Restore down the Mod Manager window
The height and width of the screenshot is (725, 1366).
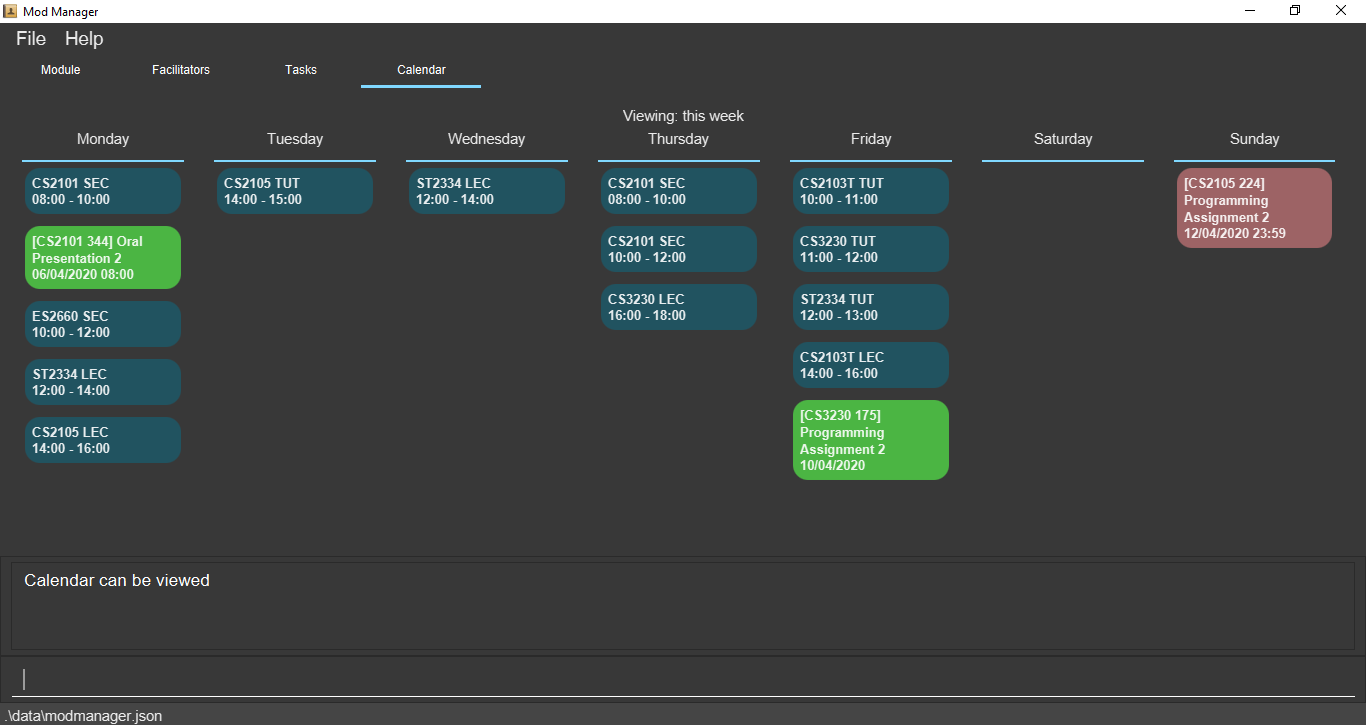[1295, 11]
